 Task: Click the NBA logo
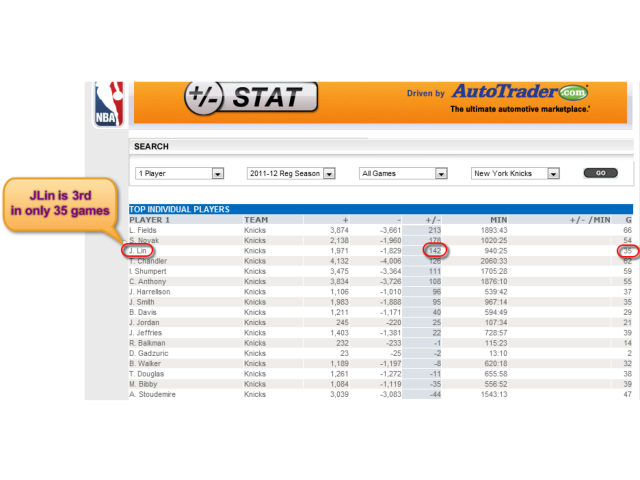point(109,104)
